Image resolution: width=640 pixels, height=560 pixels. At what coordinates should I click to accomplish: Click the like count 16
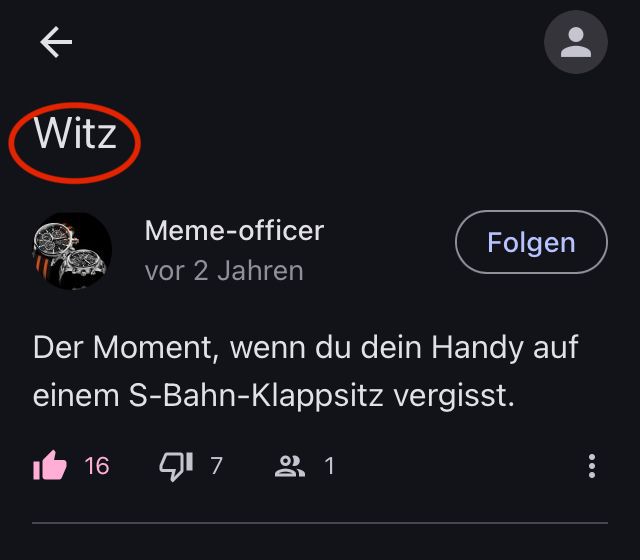(97, 466)
